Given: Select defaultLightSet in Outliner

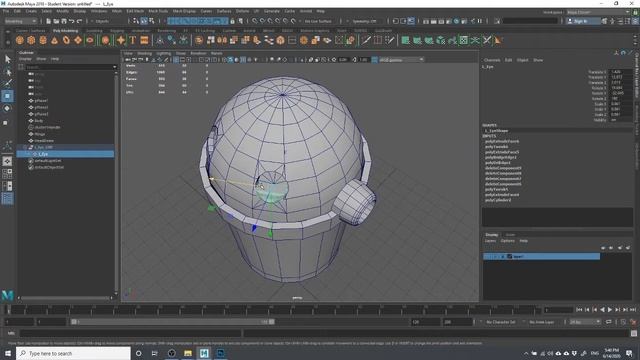Looking at the screenshot, I should pyautogui.click(x=48, y=161).
